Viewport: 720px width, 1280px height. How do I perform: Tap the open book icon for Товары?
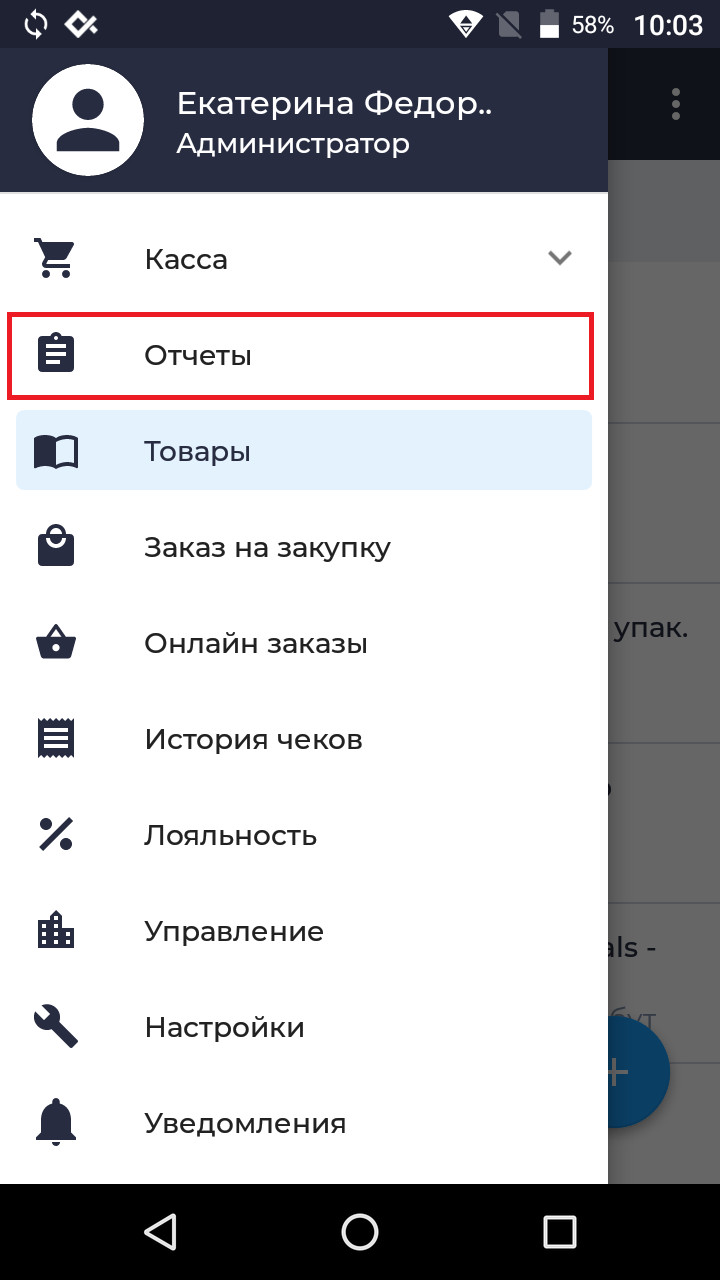coord(56,451)
